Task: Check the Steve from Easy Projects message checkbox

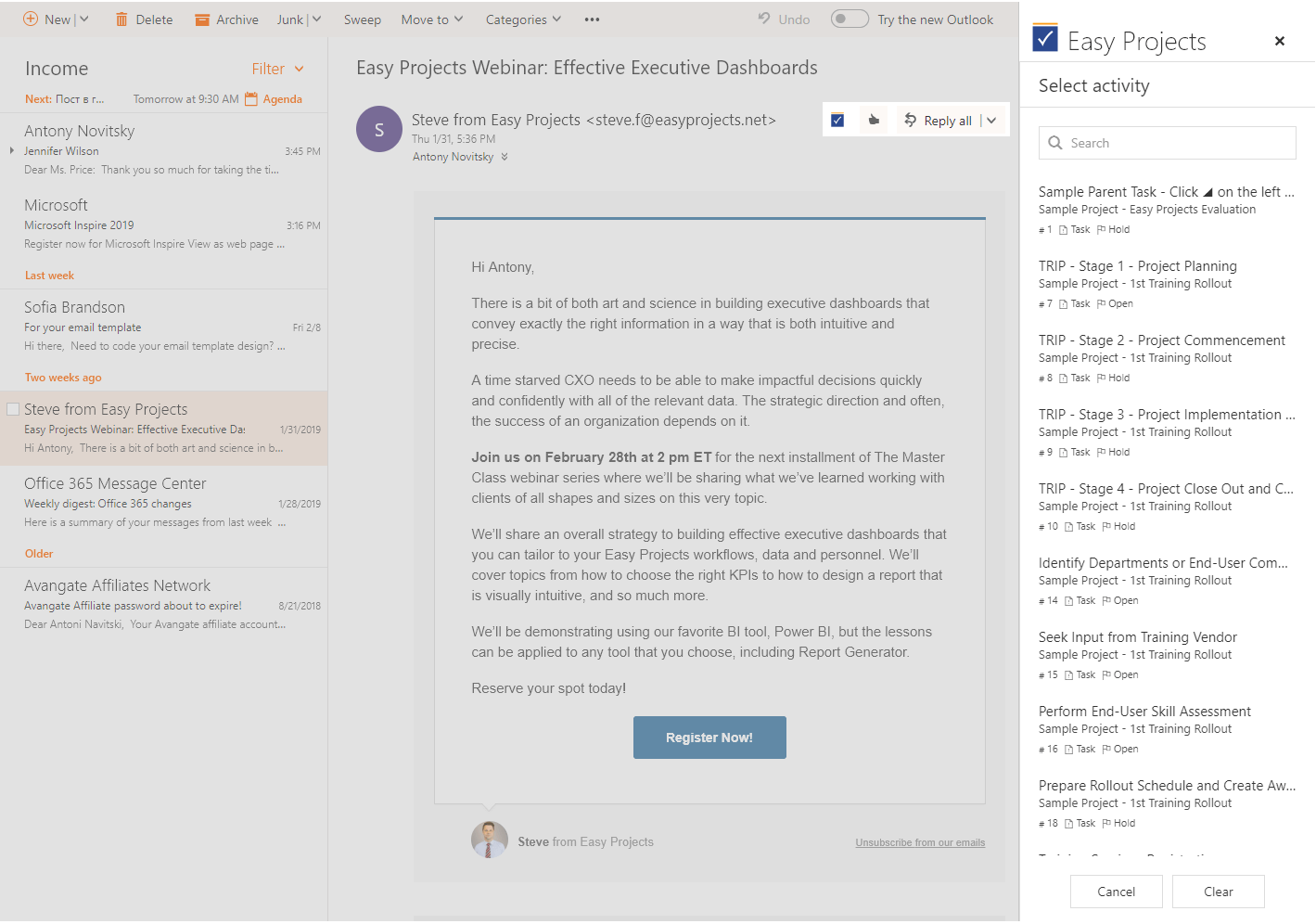Action: (x=13, y=409)
